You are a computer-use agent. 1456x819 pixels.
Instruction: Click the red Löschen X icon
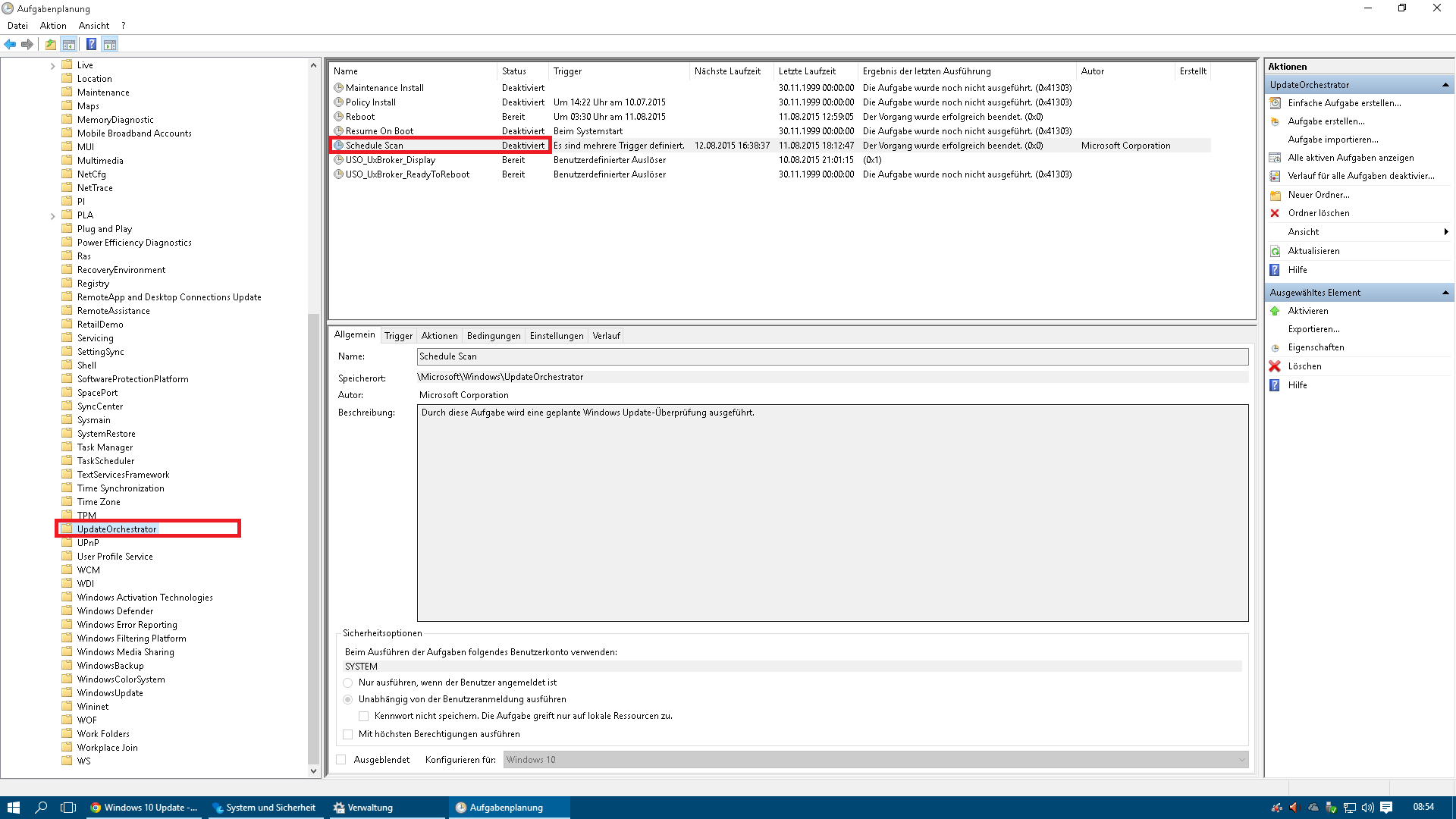(1275, 366)
